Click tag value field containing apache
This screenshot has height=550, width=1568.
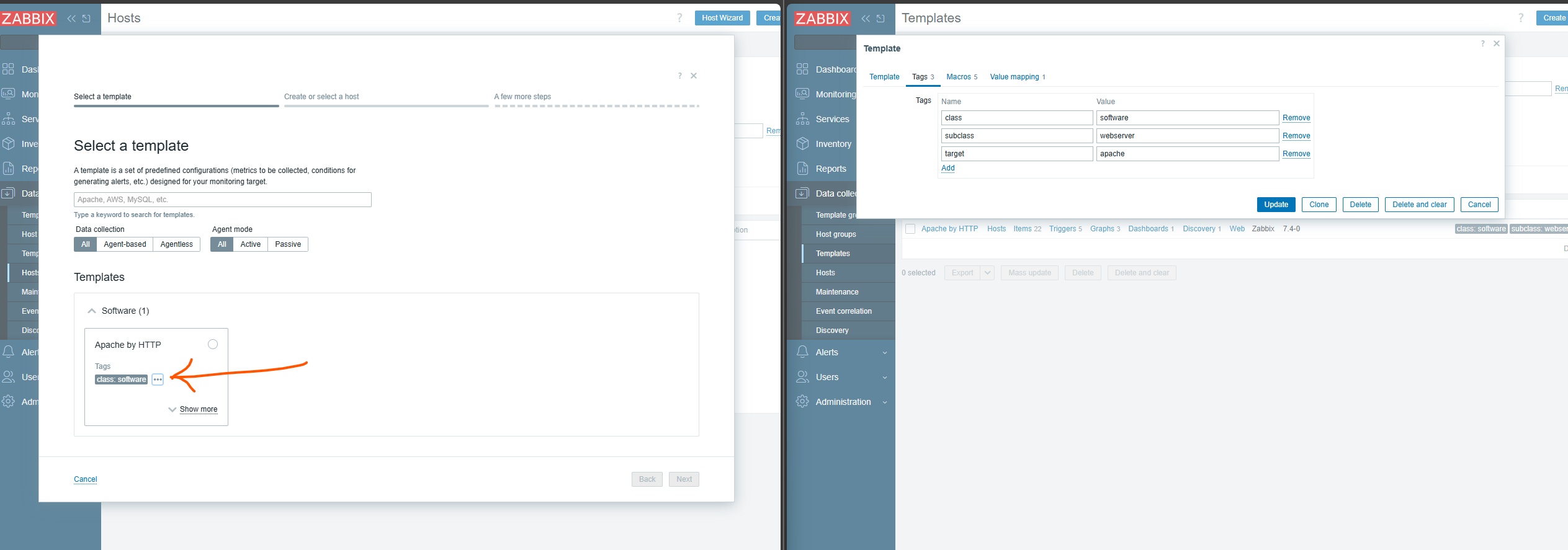tap(1188, 154)
